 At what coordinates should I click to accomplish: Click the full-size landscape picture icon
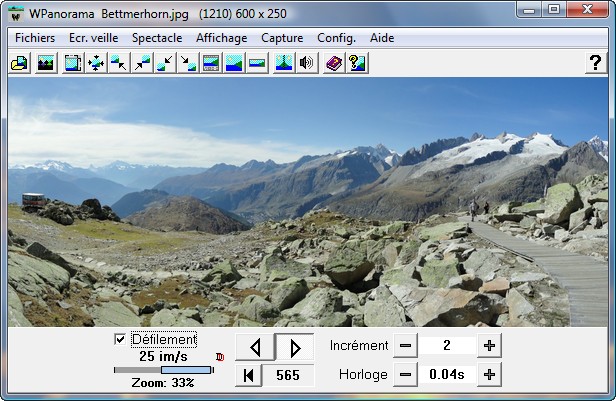click(234, 63)
